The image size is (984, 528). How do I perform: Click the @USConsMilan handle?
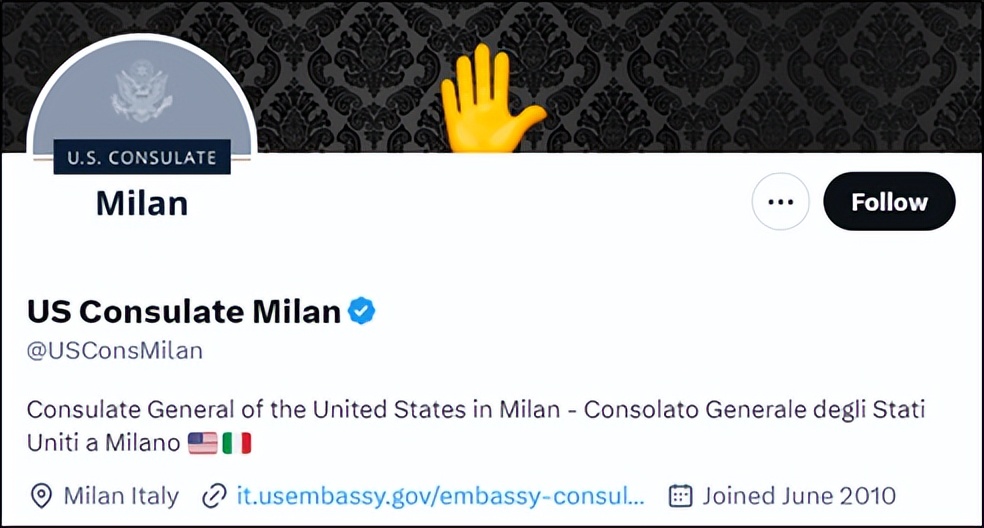point(114,351)
